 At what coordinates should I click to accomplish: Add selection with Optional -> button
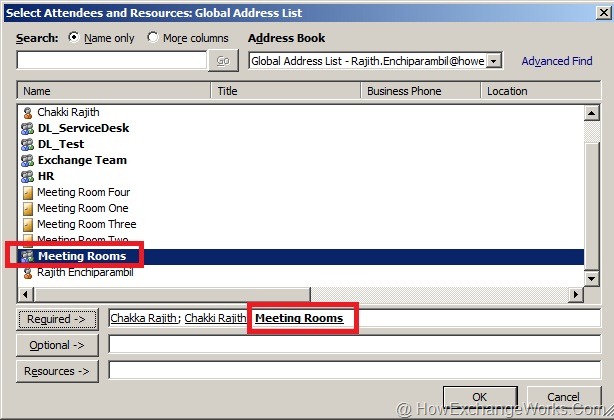click(x=57, y=345)
